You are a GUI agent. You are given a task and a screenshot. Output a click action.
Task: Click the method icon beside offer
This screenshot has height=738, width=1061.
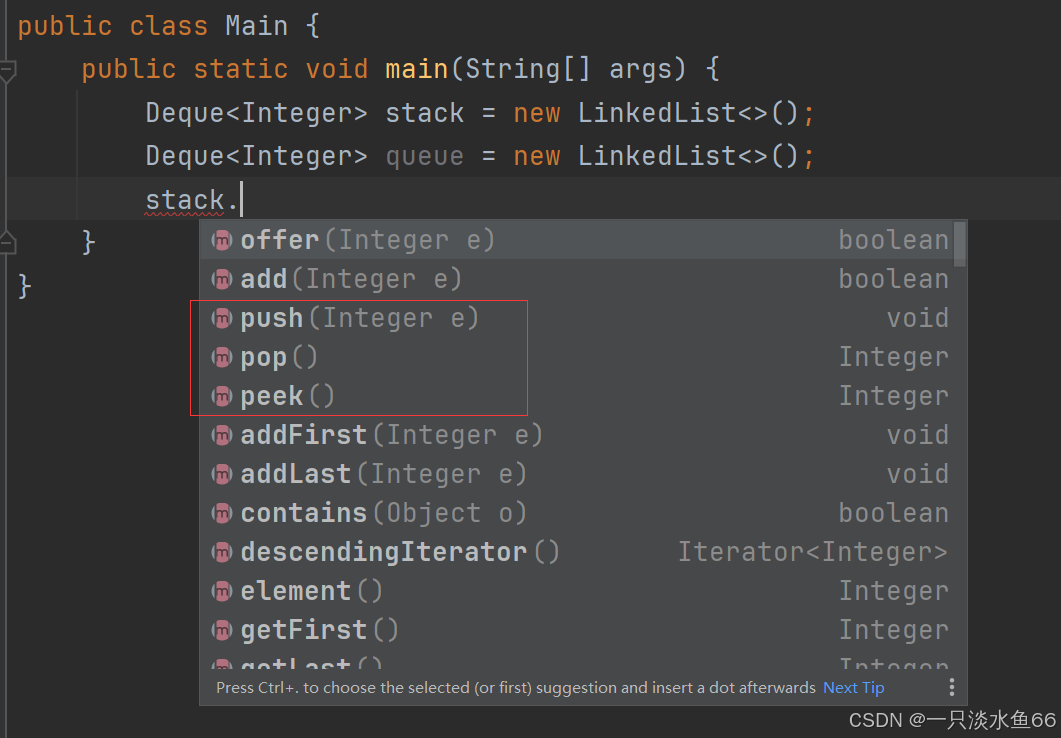coord(222,240)
